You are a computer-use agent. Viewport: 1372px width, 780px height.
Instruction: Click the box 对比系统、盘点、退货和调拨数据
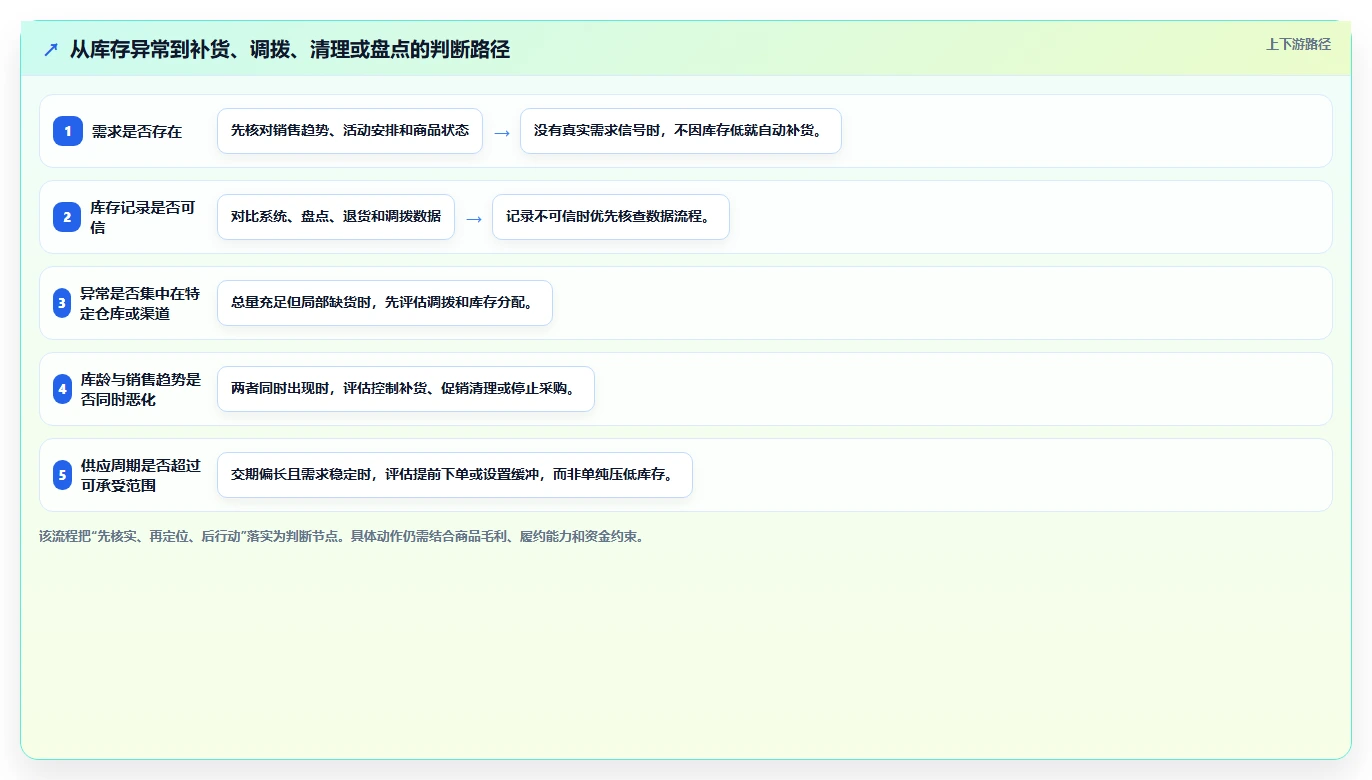pos(336,217)
